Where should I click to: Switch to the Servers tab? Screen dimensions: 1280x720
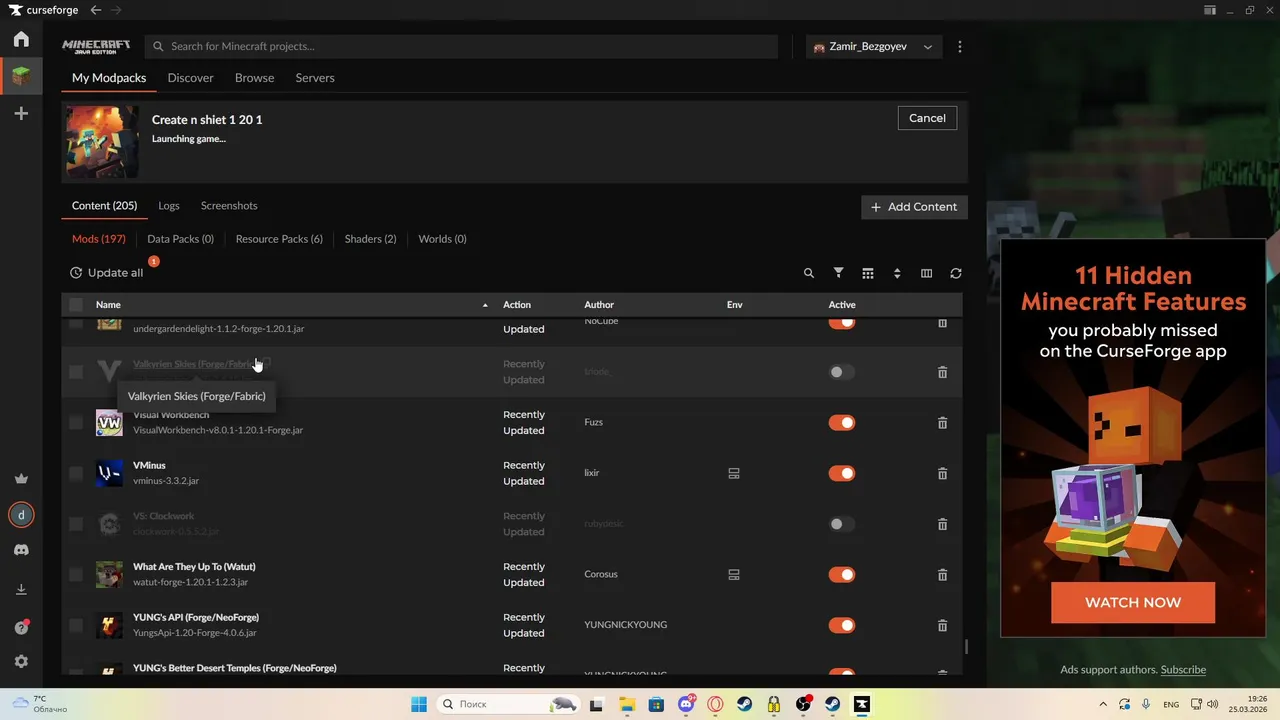point(315,78)
